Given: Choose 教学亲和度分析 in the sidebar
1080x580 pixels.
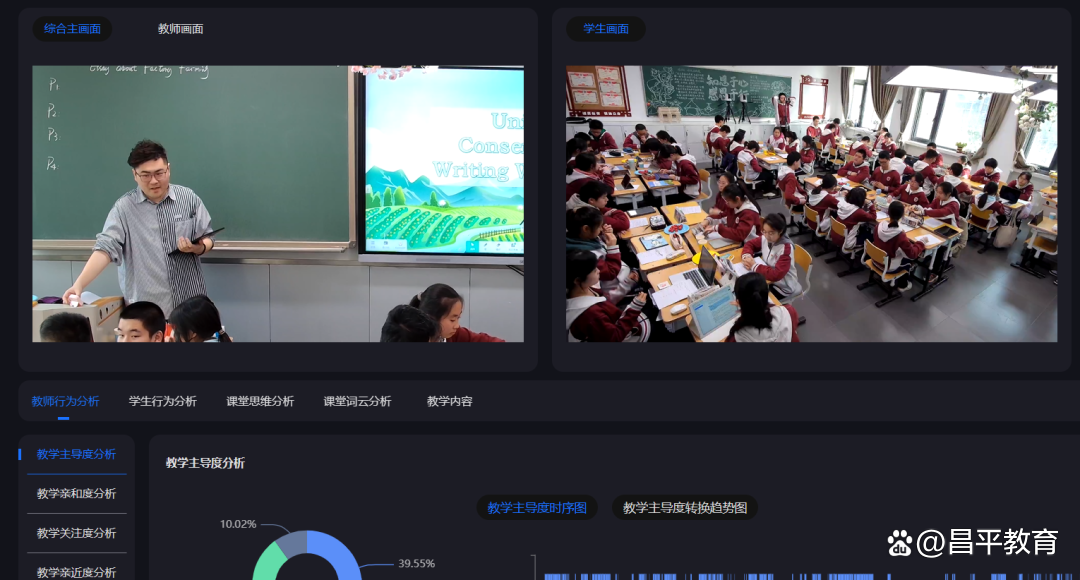Looking at the screenshot, I should click(x=76, y=493).
